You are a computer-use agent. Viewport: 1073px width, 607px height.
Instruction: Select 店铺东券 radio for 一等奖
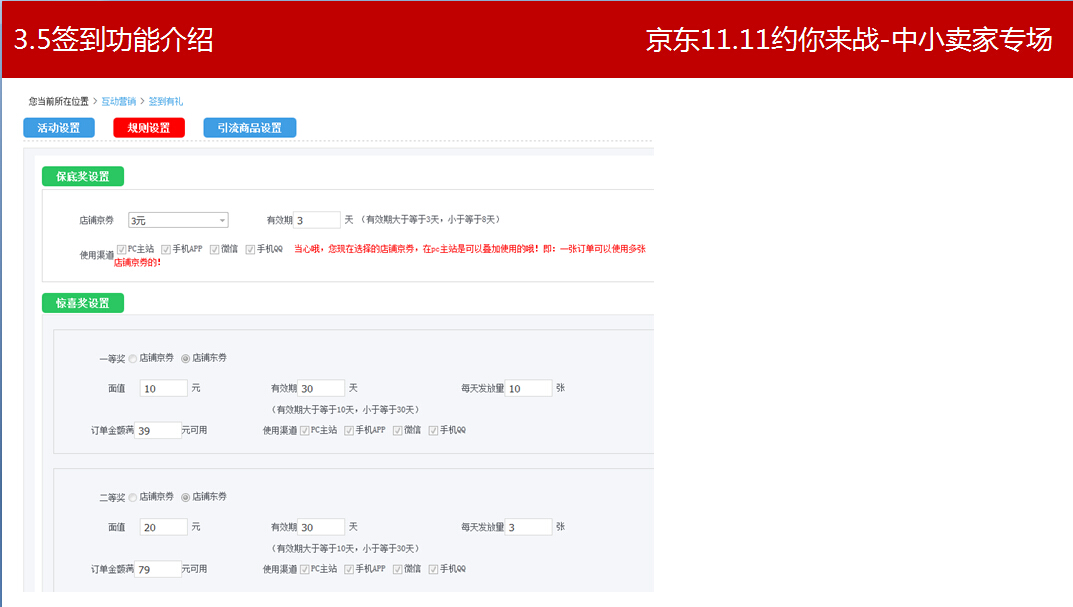pyautogui.click(x=185, y=359)
